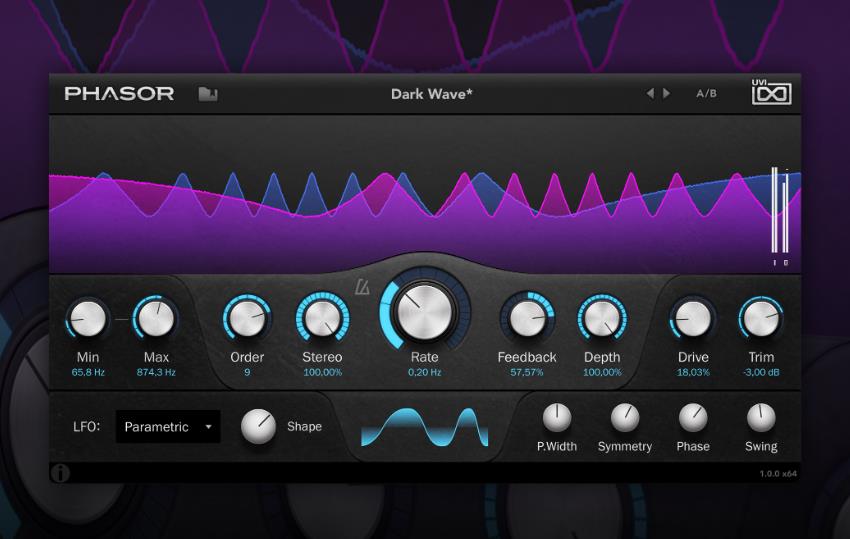The width and height of the screenshot is (850, 539).
Task: Open the LFO Parametric dropdown
Action: tap(168, 427)
